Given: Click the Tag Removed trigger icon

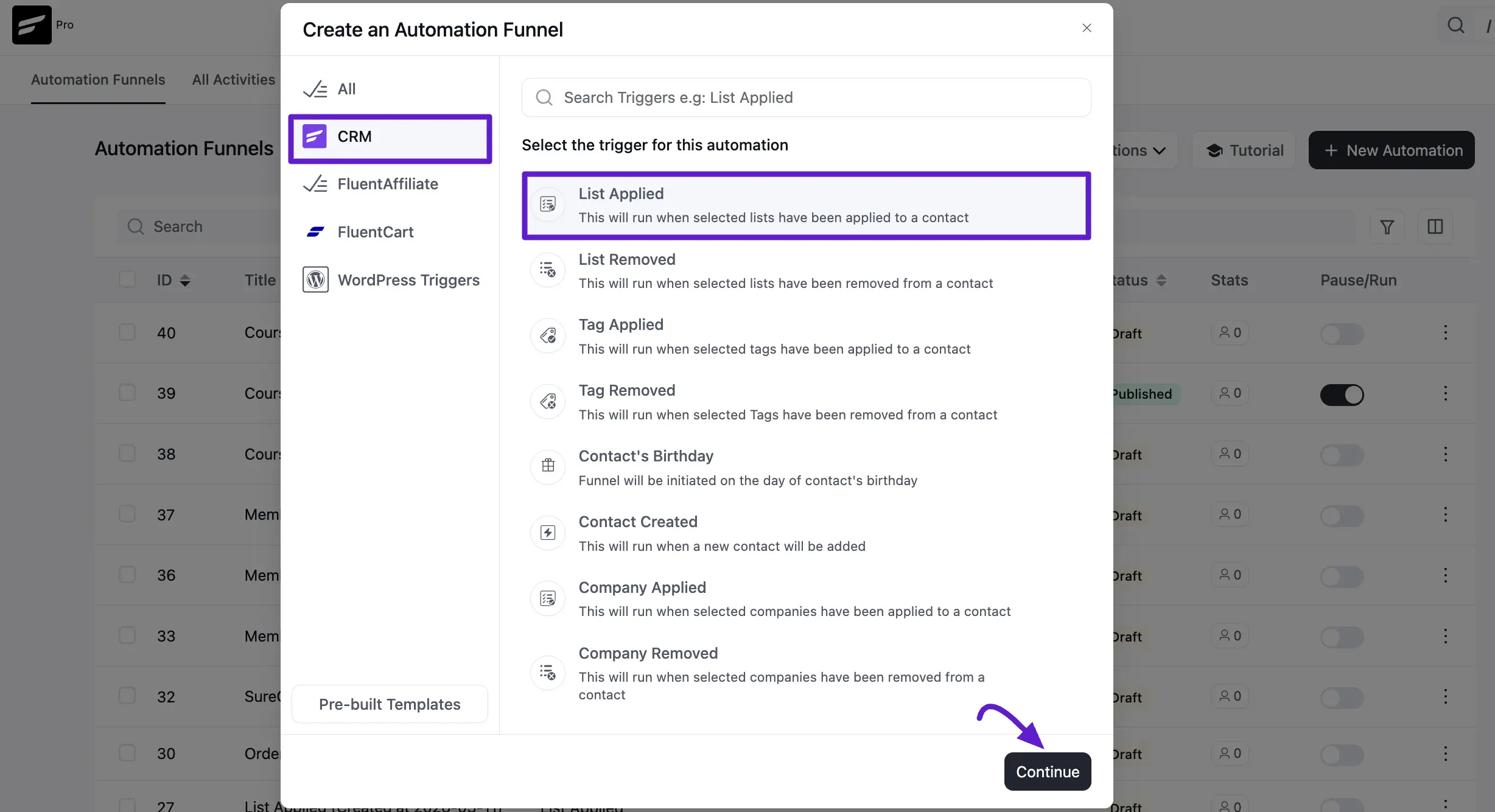Looking at the screenshot, I should pyautogui.click(x=548, y=402).
